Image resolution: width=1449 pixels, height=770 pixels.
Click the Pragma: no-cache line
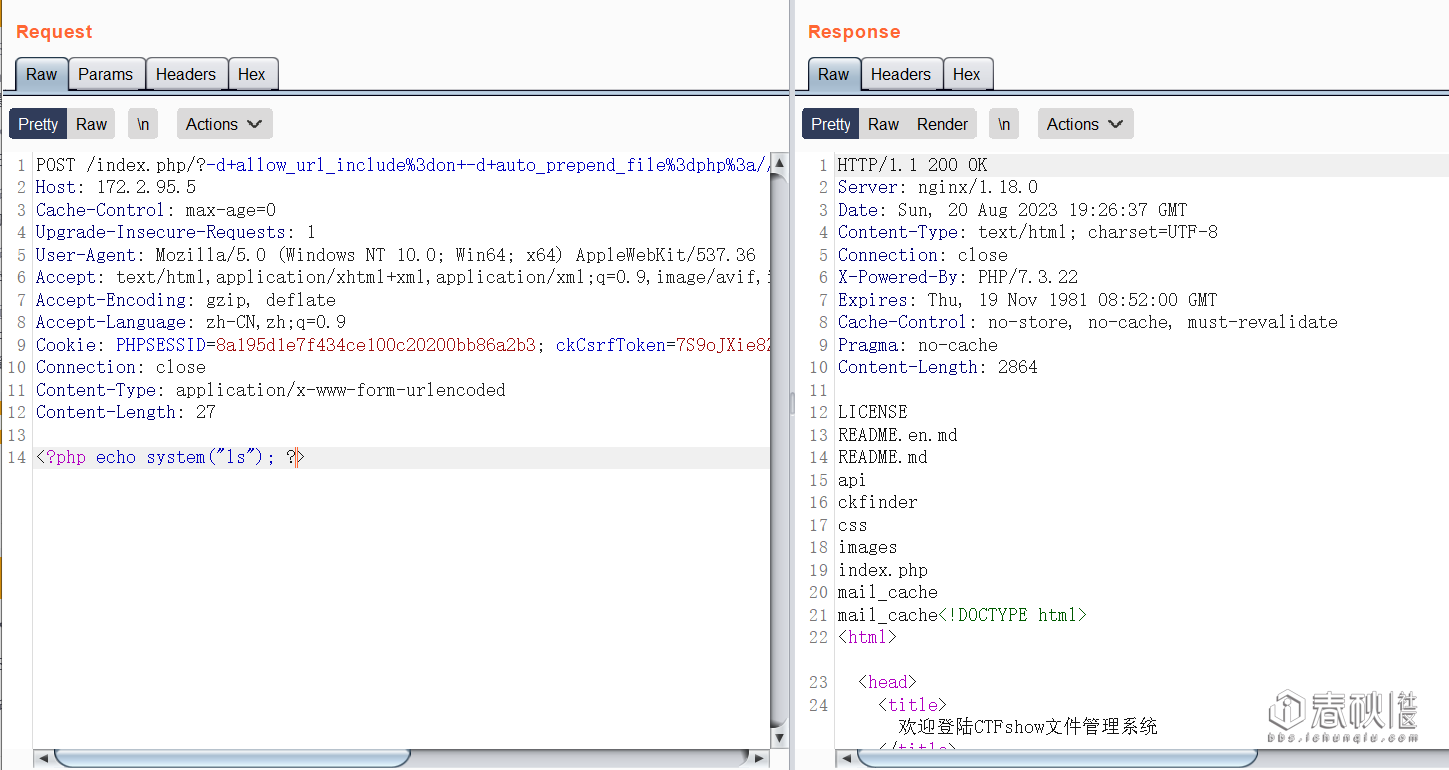click(918, 345)
